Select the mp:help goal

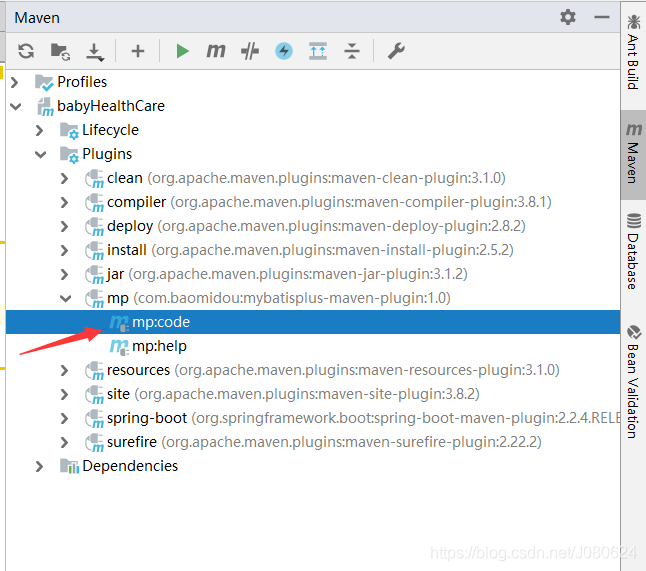click(159, 346)
